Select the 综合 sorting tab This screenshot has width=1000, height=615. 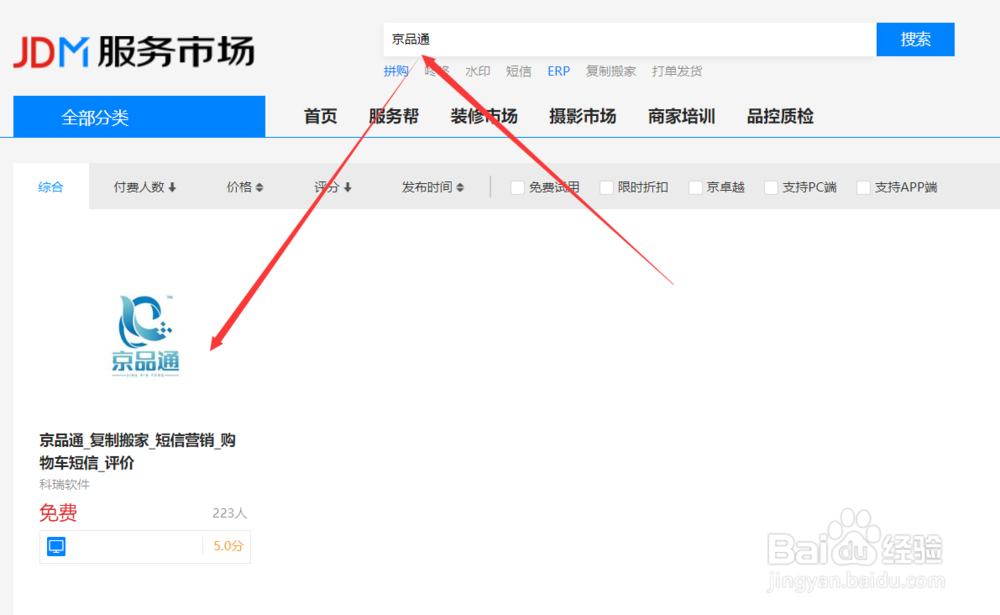(51, 186)
